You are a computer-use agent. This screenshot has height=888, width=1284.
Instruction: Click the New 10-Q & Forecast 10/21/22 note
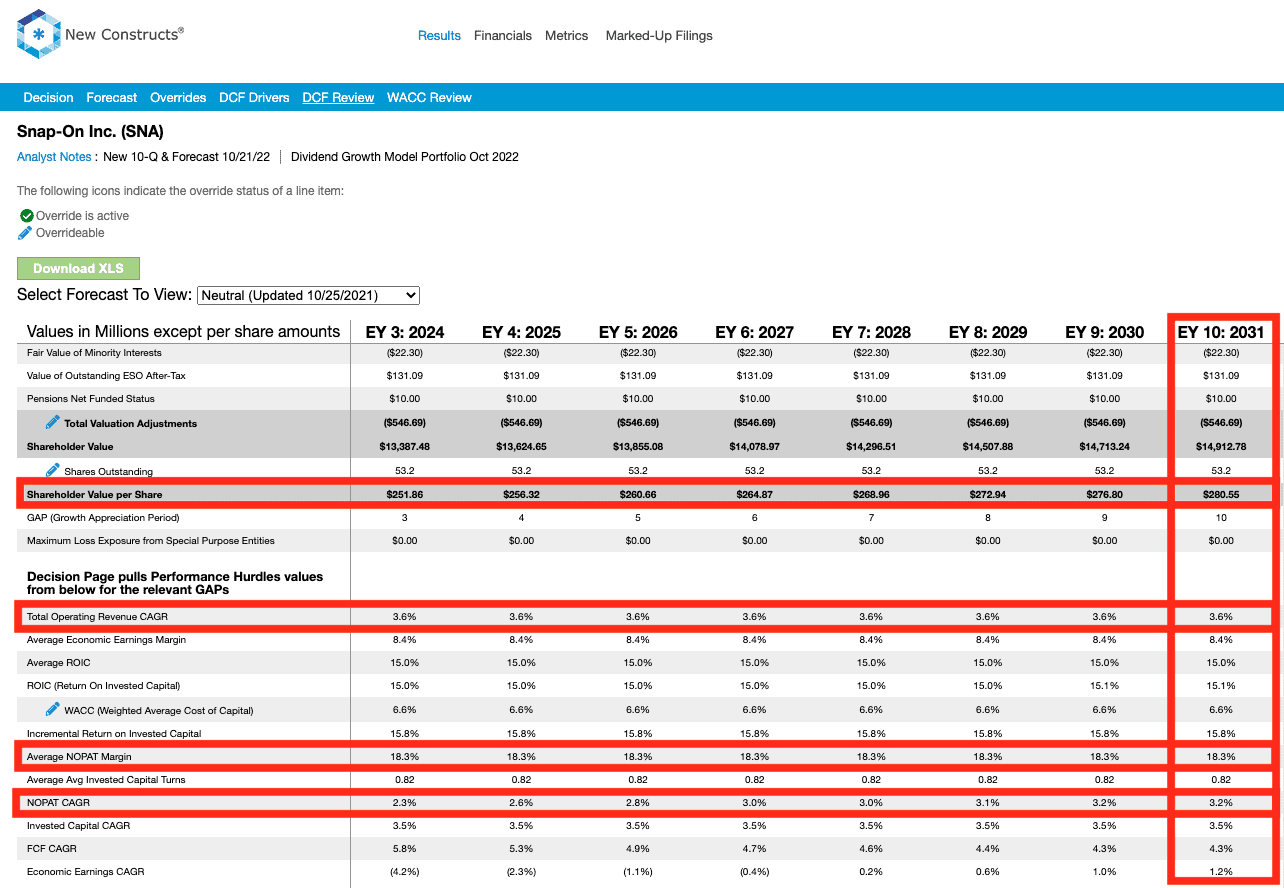coord(188,157)
